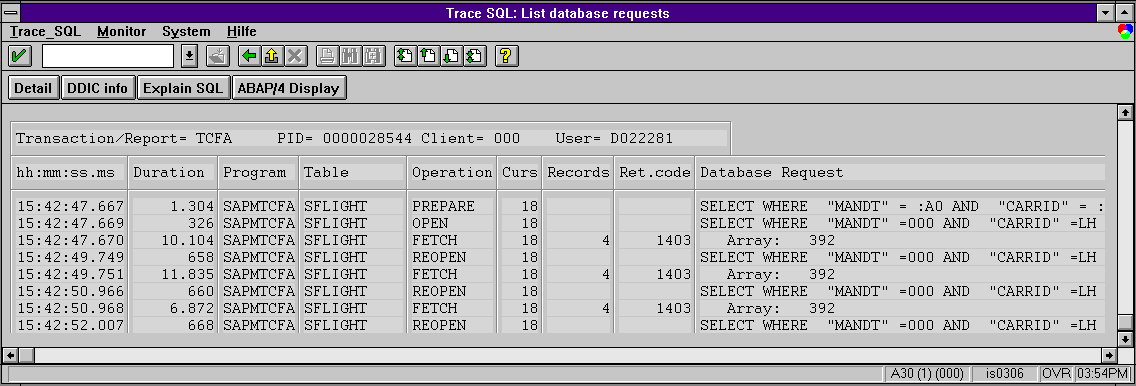
Task: Click horizontal scrollbar left arrow
Action: coord(10,356)
